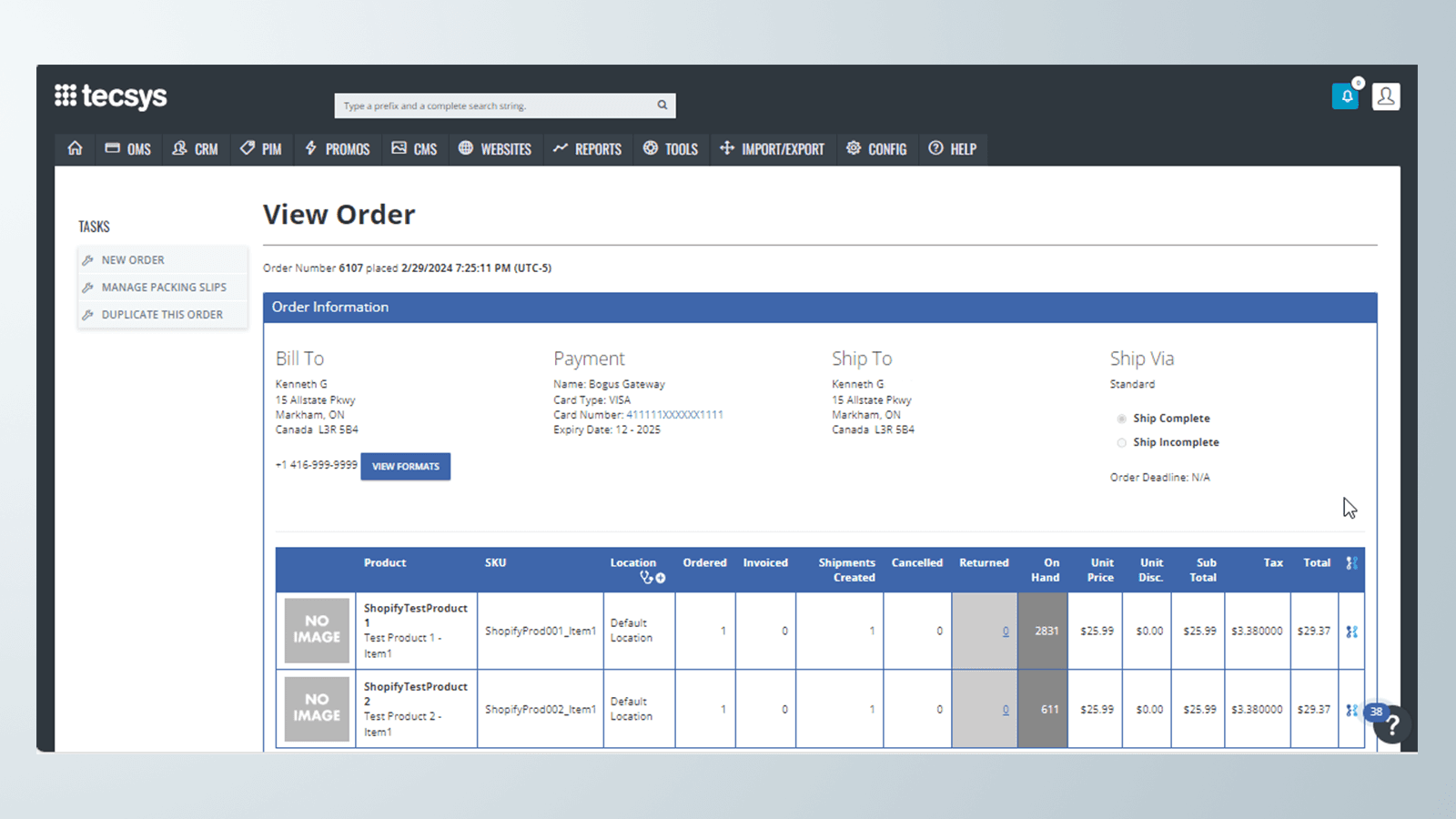Select the Ship Complete radio button
This screenshot has height=819, width=1456.
(1122, 419)
